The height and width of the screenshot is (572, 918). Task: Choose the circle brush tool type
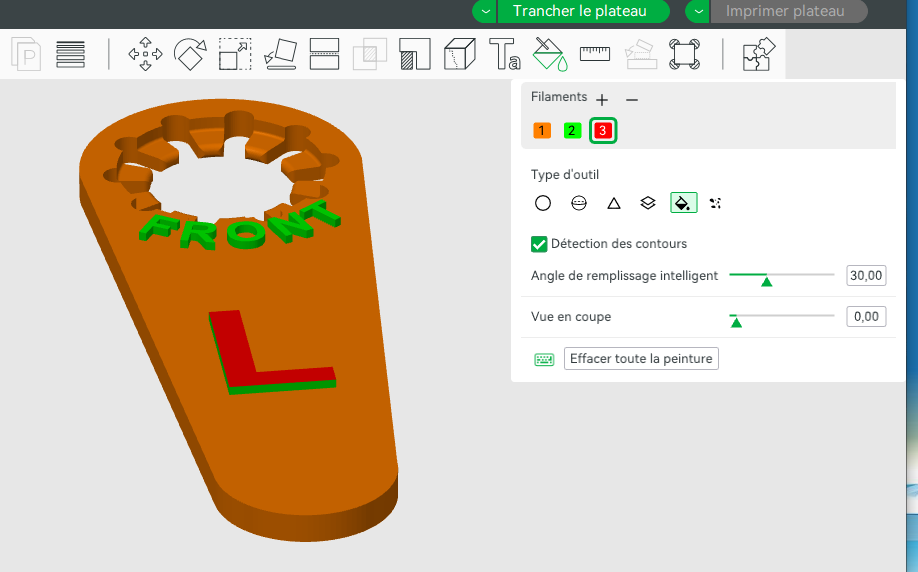pyautogui.click(x=543, y=203)
